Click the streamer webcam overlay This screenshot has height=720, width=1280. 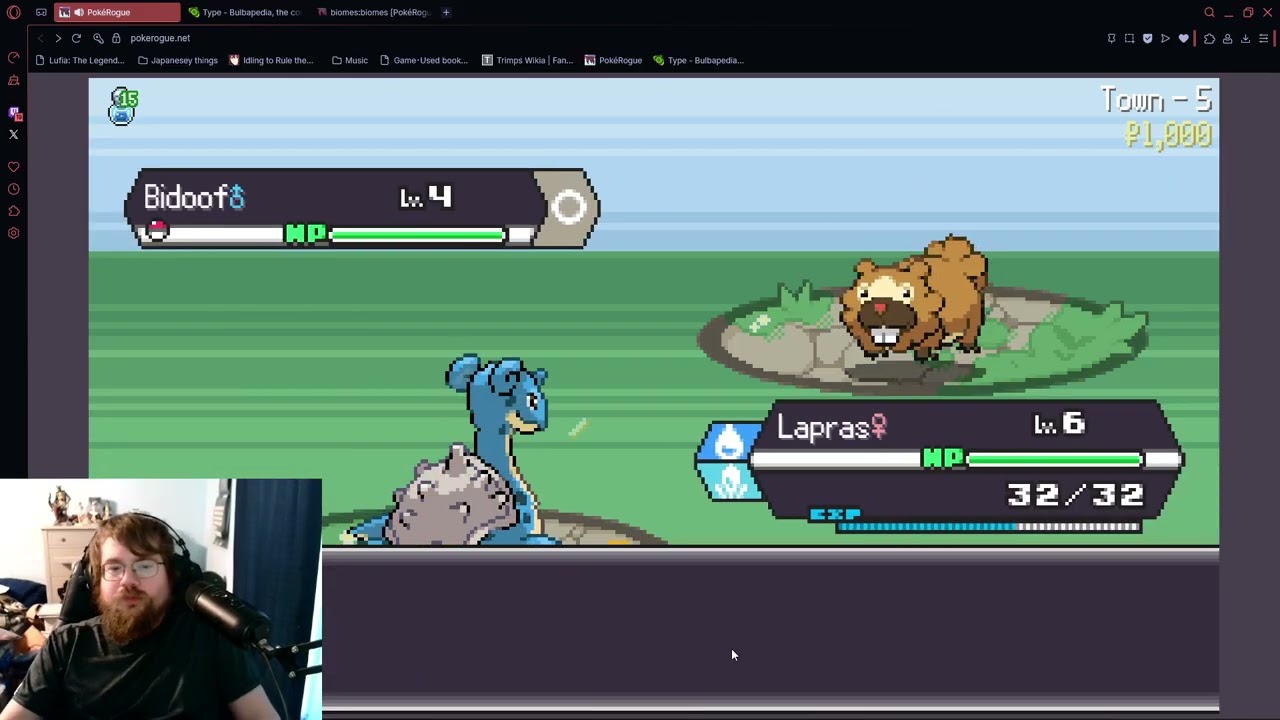tap(161, 599)
